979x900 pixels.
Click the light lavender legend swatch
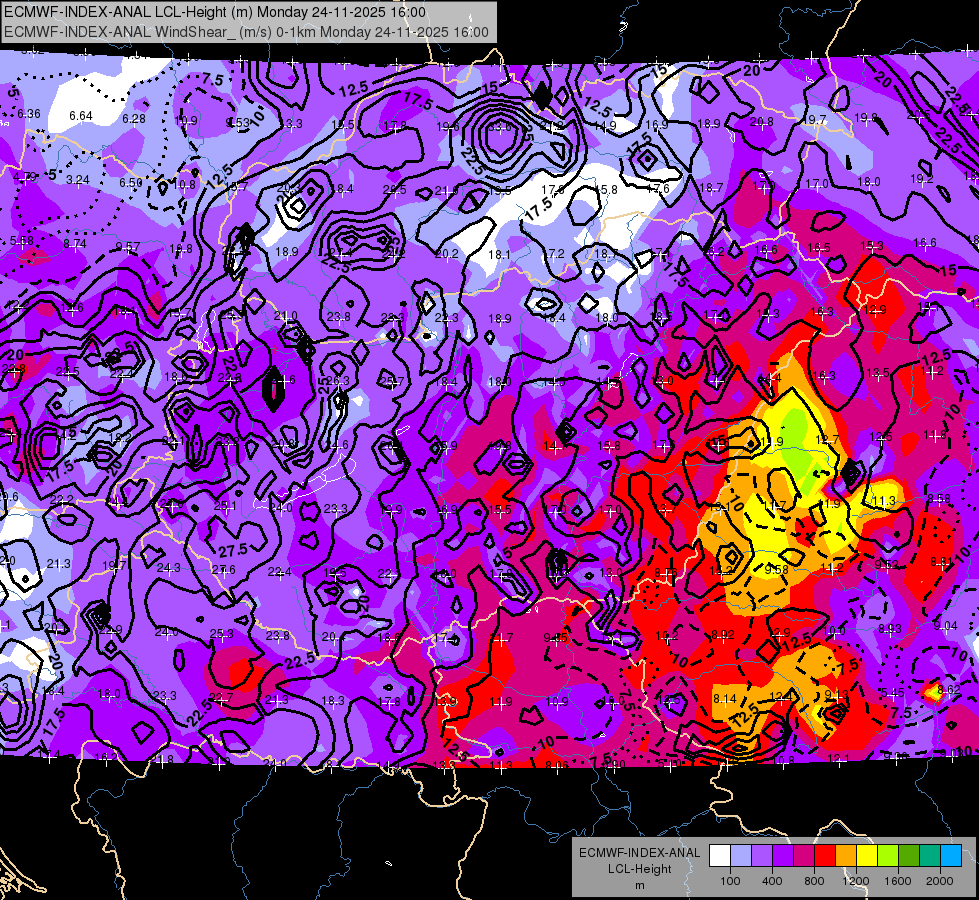pyautogui.click(x=740, y=856)
